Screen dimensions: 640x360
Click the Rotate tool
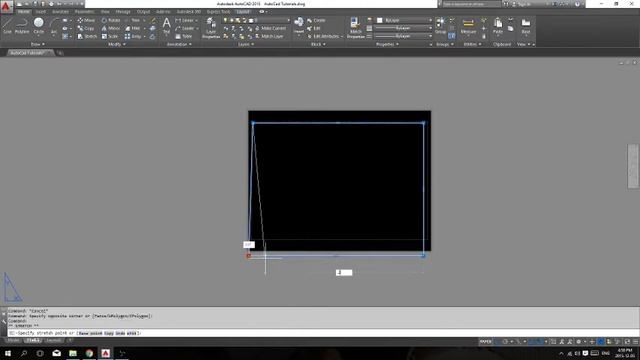point(111,20)
